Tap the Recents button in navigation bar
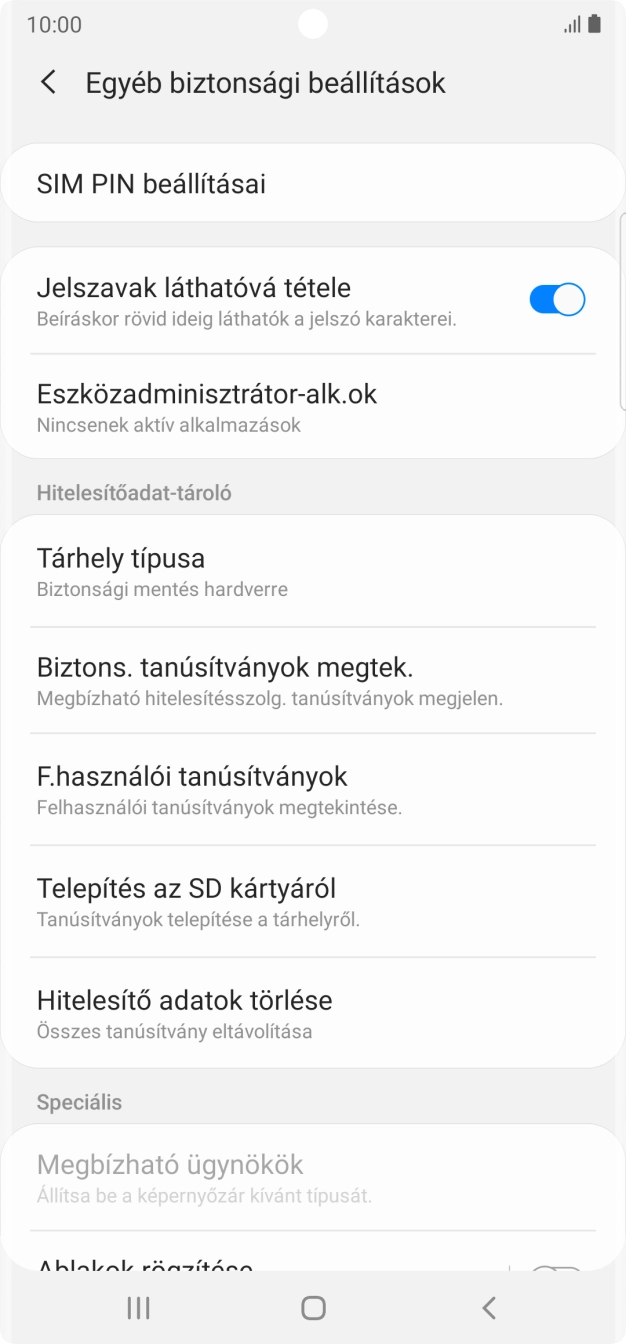 pyautogui.click(x=138, y=1306)
